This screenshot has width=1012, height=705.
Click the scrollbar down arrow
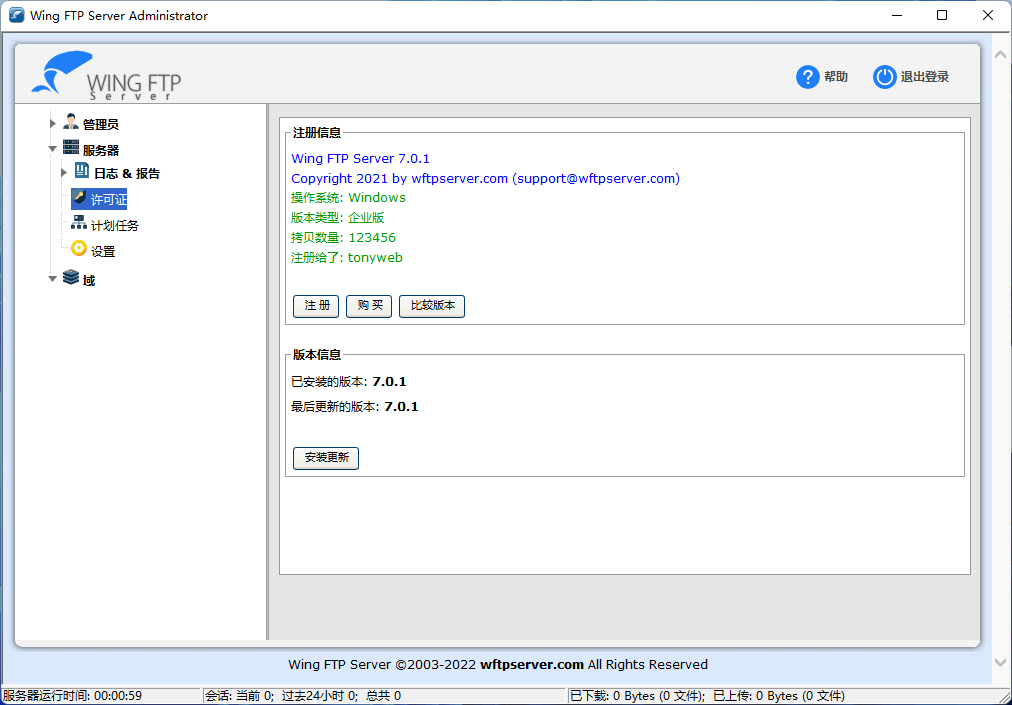1000,662
